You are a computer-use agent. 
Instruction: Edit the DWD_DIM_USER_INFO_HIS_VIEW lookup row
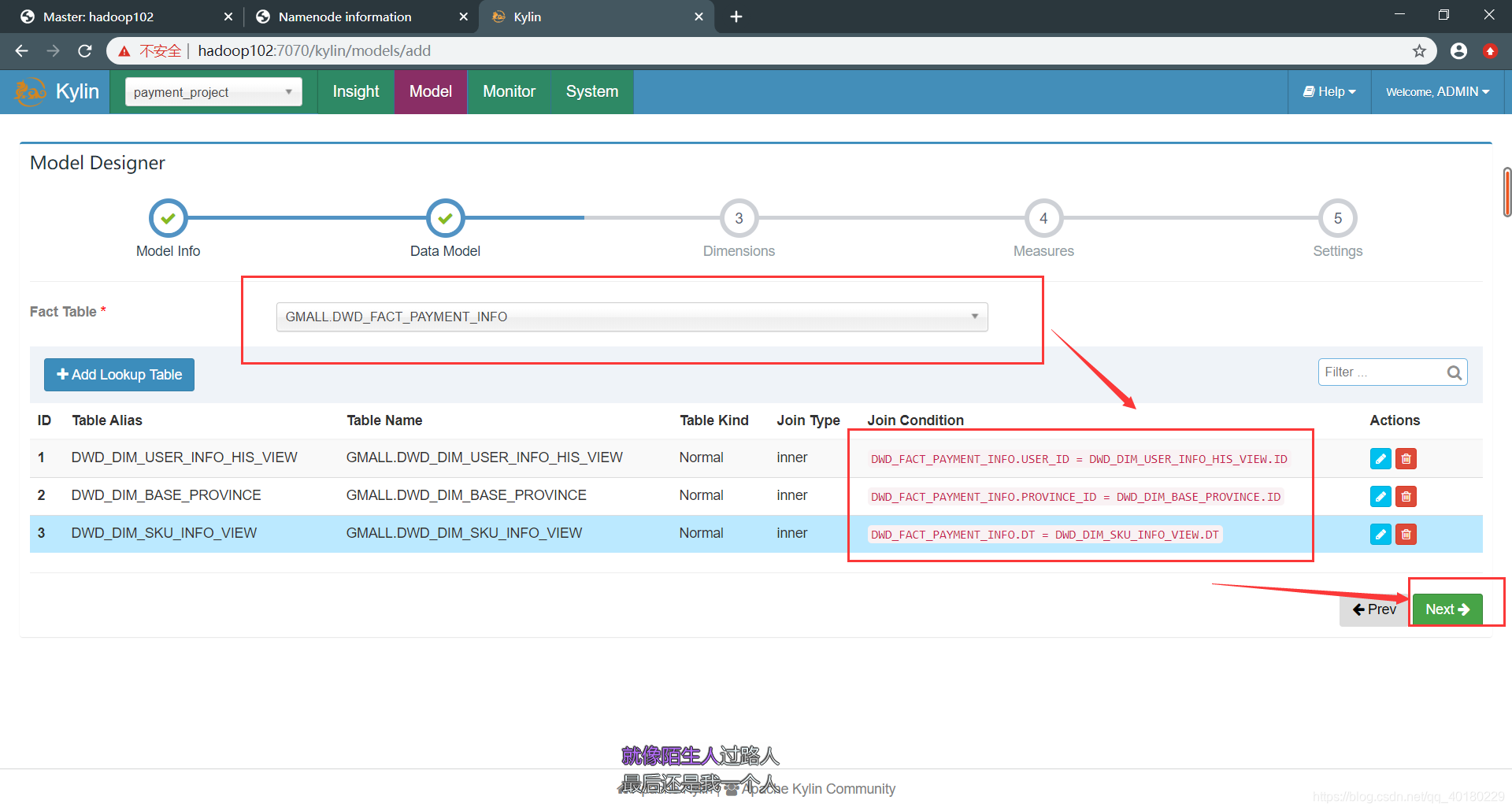coord(1380,458)
